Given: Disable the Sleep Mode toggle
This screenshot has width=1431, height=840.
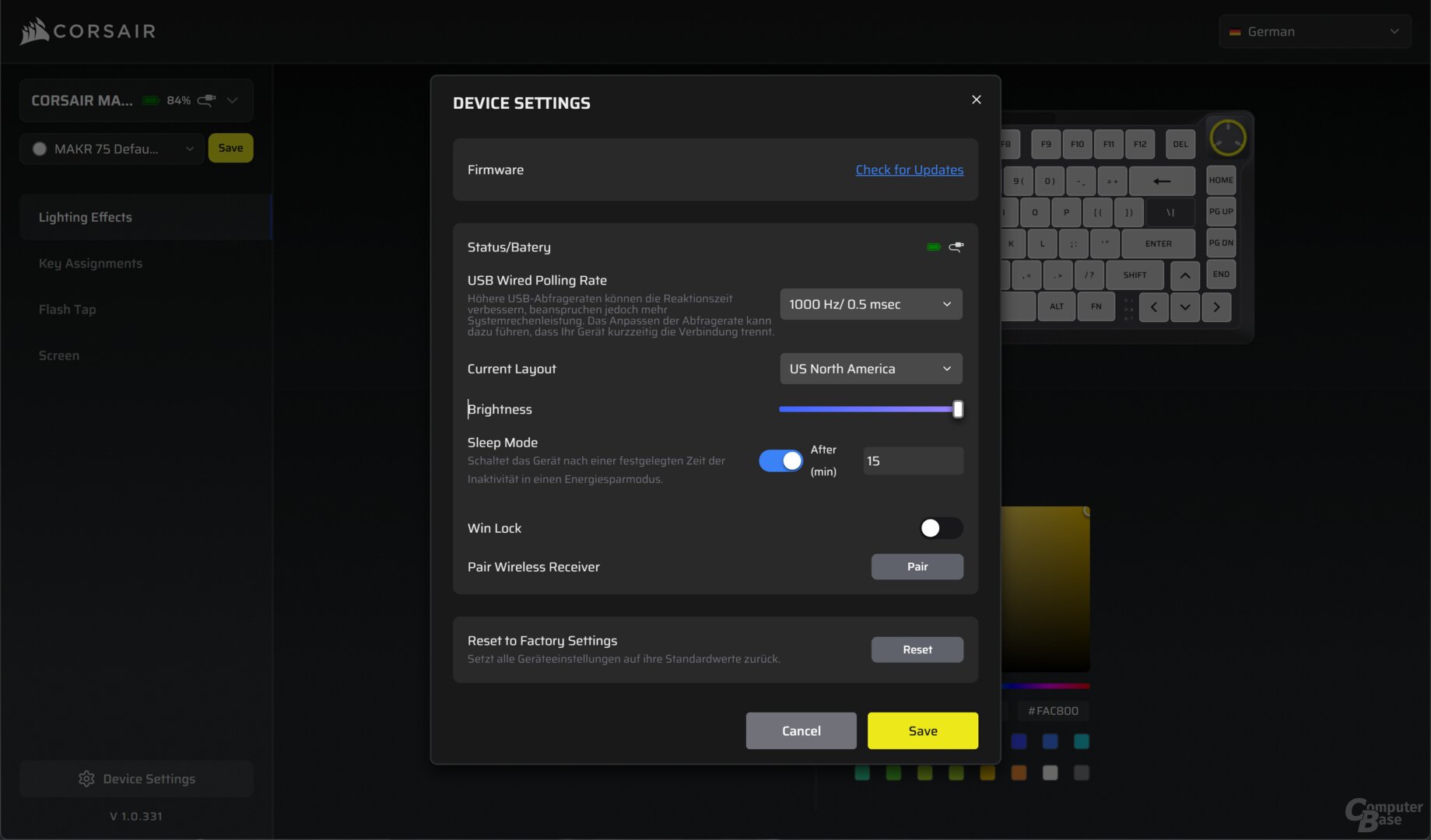Looking at the screenshot, I should pos(781,460).
